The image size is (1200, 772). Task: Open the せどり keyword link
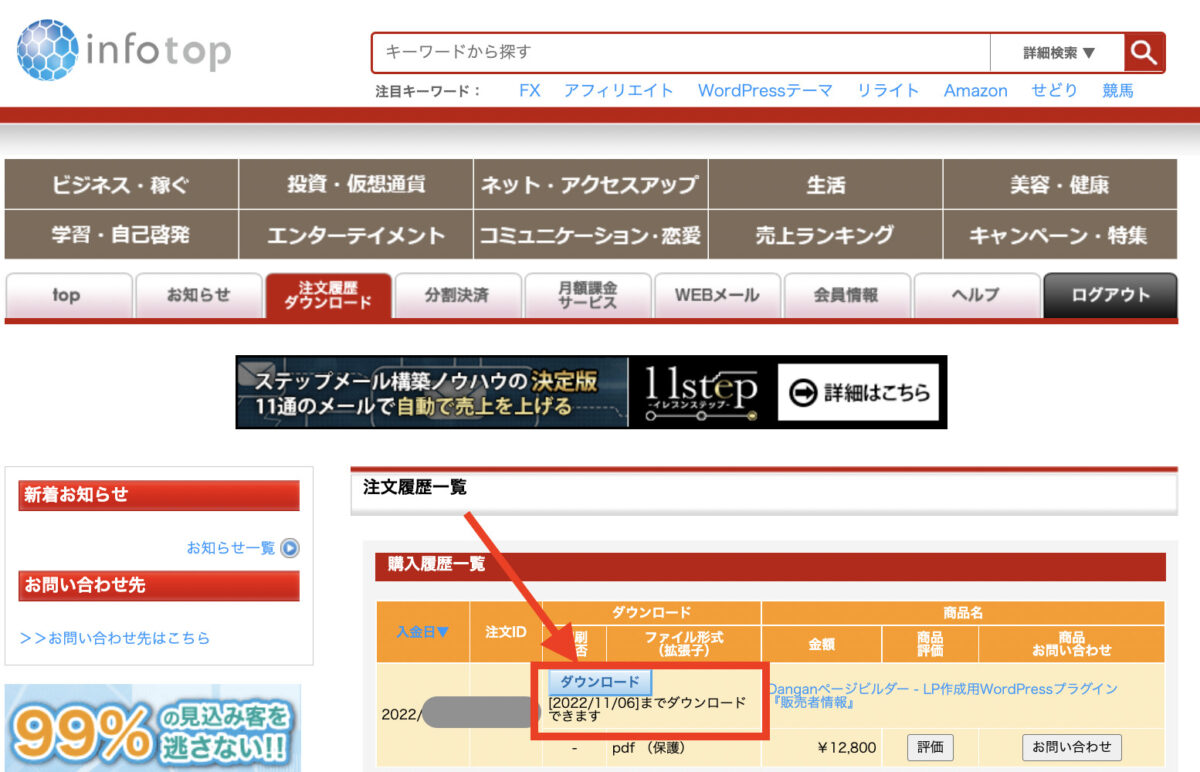point(1055,90)
